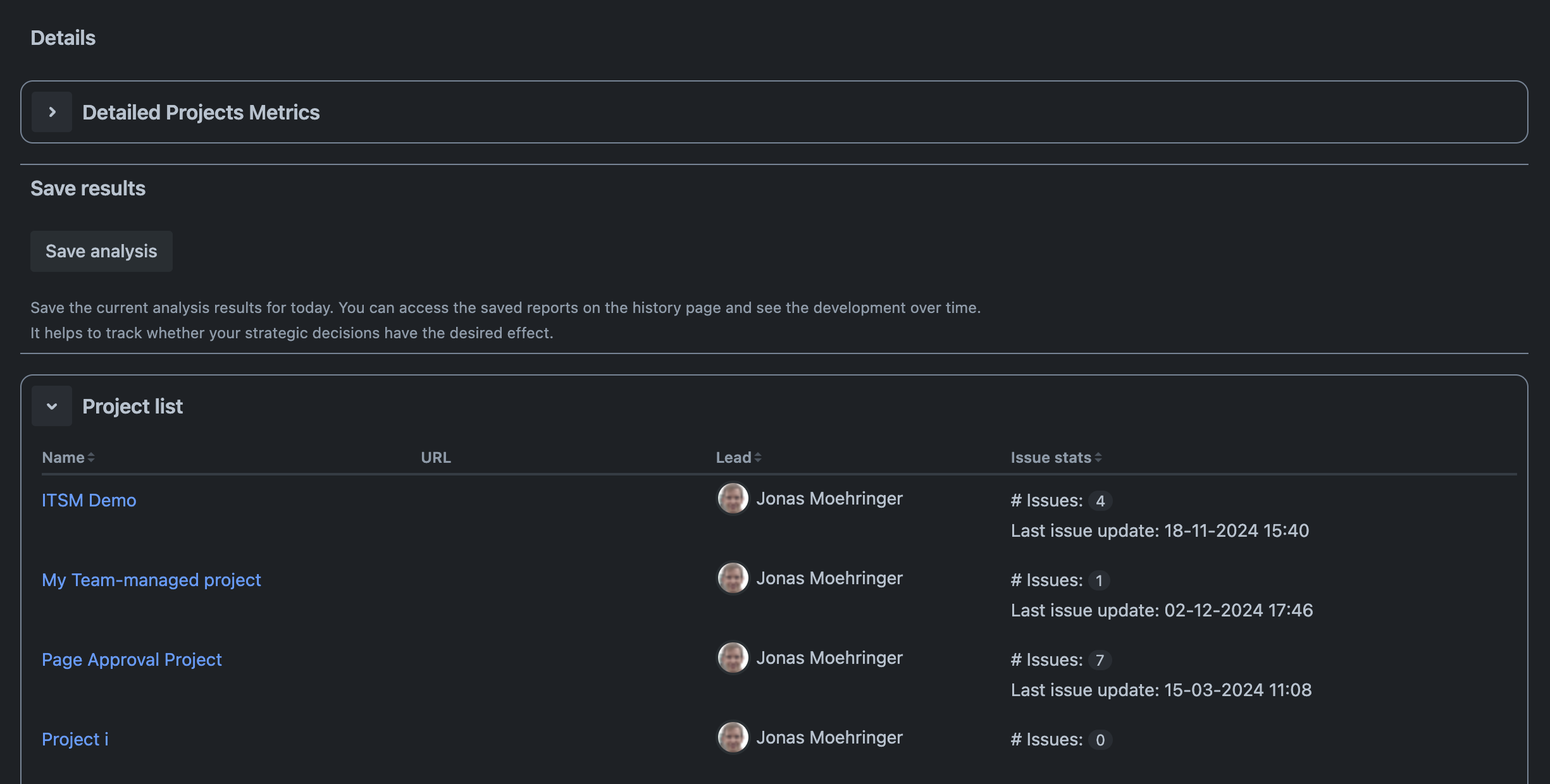Open the Project i link
This screenshot has height=784, width=1550.
[75, 739]
